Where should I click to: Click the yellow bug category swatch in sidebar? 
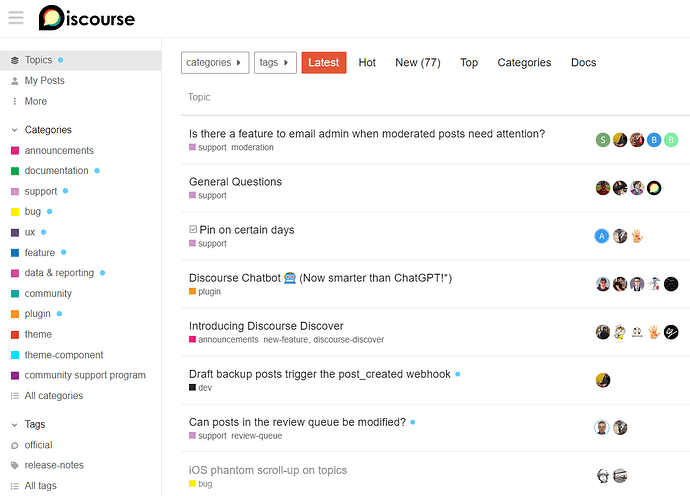(x=15, y=212)
